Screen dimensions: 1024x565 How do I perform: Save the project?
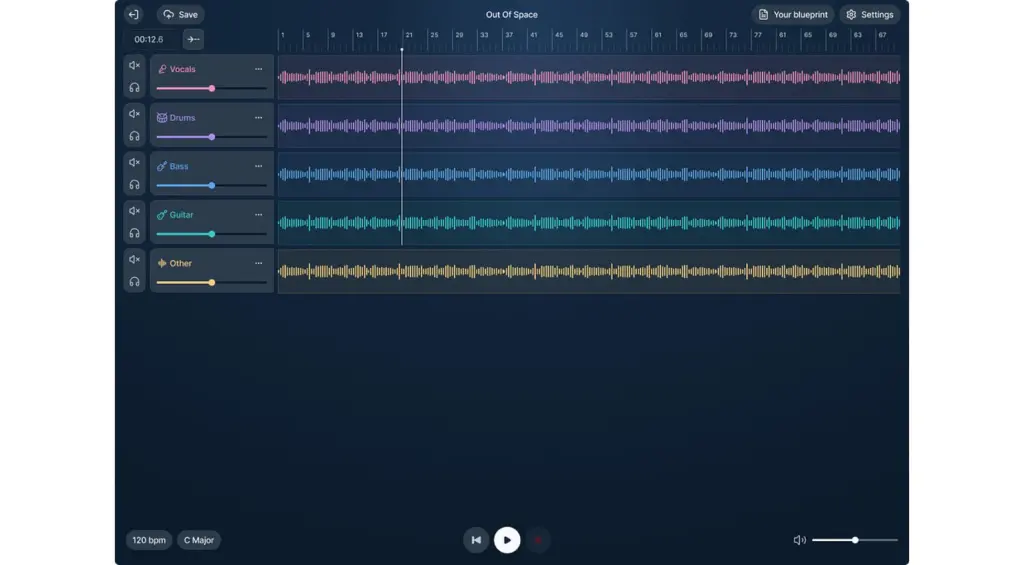pos(180,14)
